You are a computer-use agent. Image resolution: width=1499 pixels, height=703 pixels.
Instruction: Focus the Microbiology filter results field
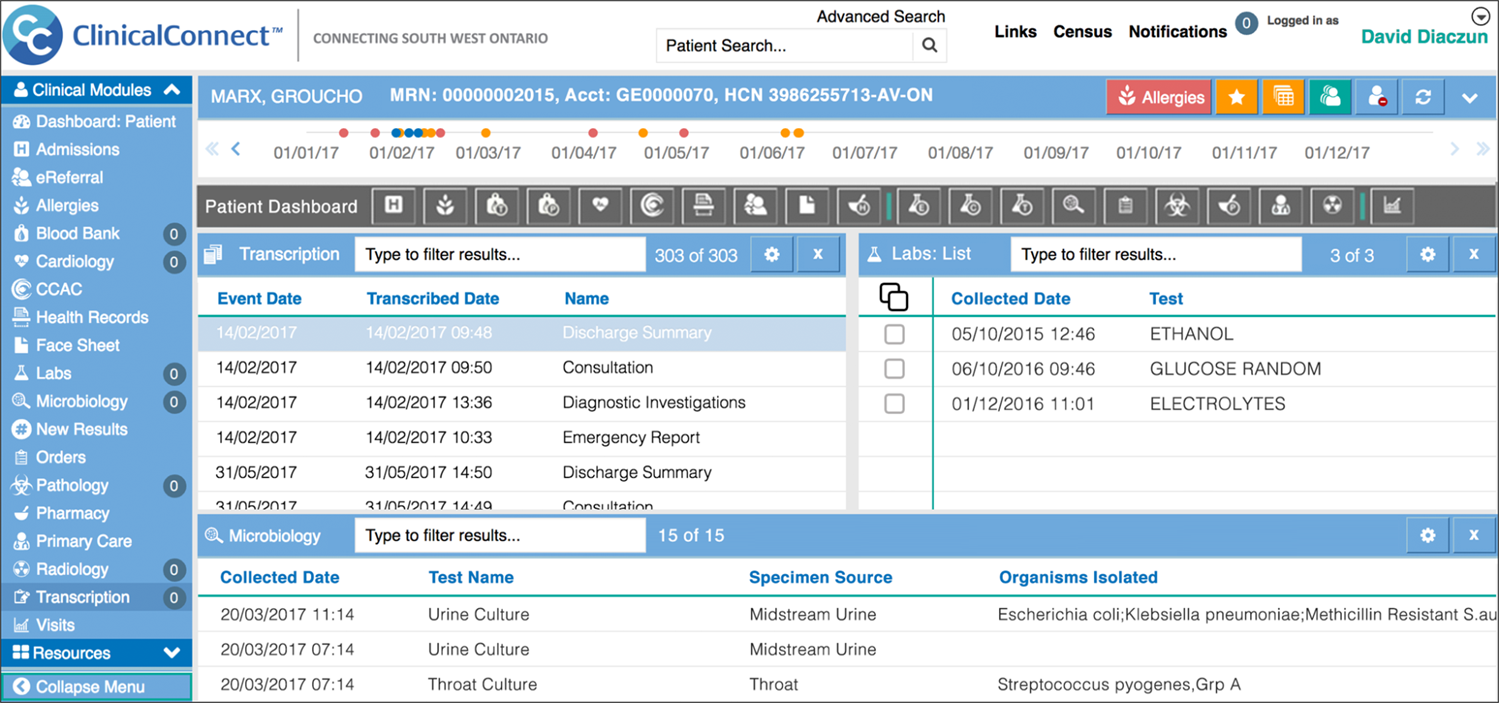pos(500,535)
